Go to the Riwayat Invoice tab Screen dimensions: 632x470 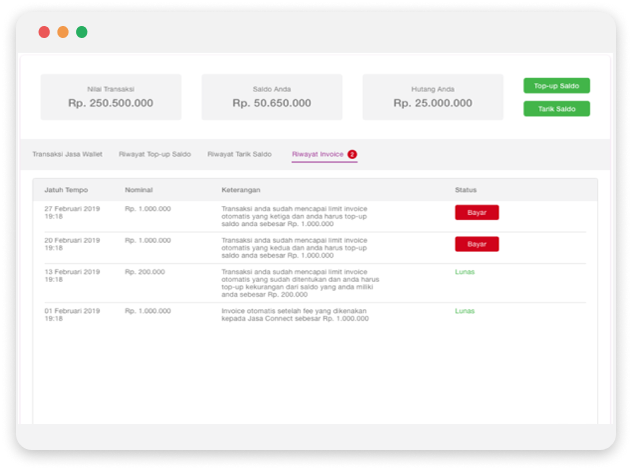pos(317,154)
